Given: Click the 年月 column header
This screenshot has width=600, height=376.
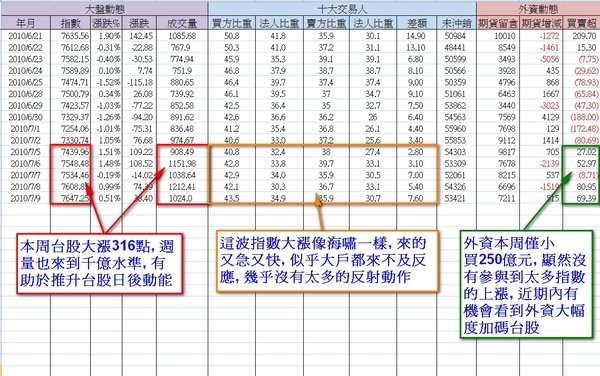Looking at the screenshot, I should pyautogui.click(x=26, y=23).
